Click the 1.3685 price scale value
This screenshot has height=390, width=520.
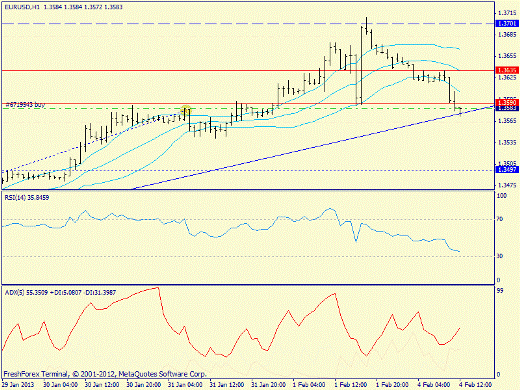coord(507,35)
